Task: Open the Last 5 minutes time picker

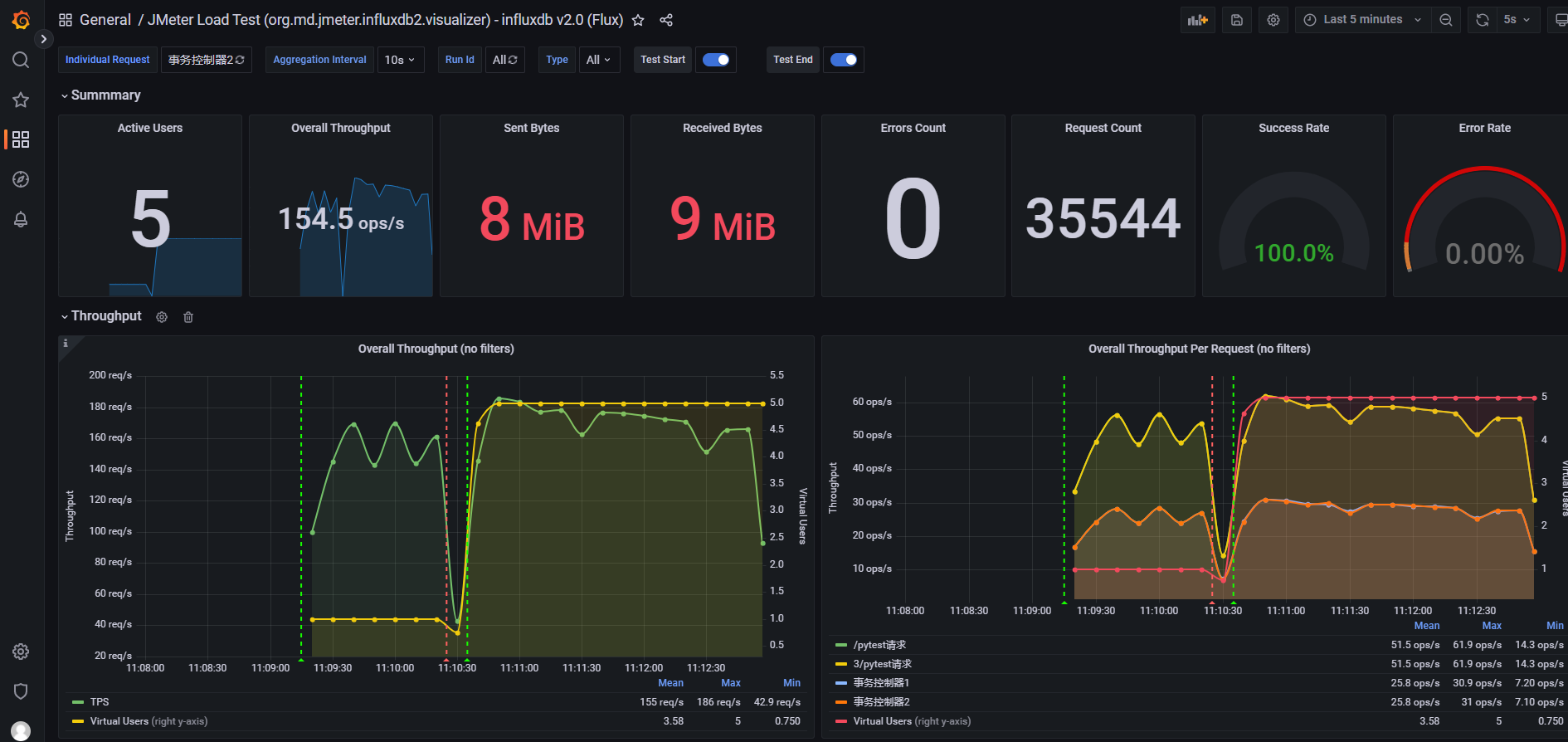Action: click(1363, 20)
